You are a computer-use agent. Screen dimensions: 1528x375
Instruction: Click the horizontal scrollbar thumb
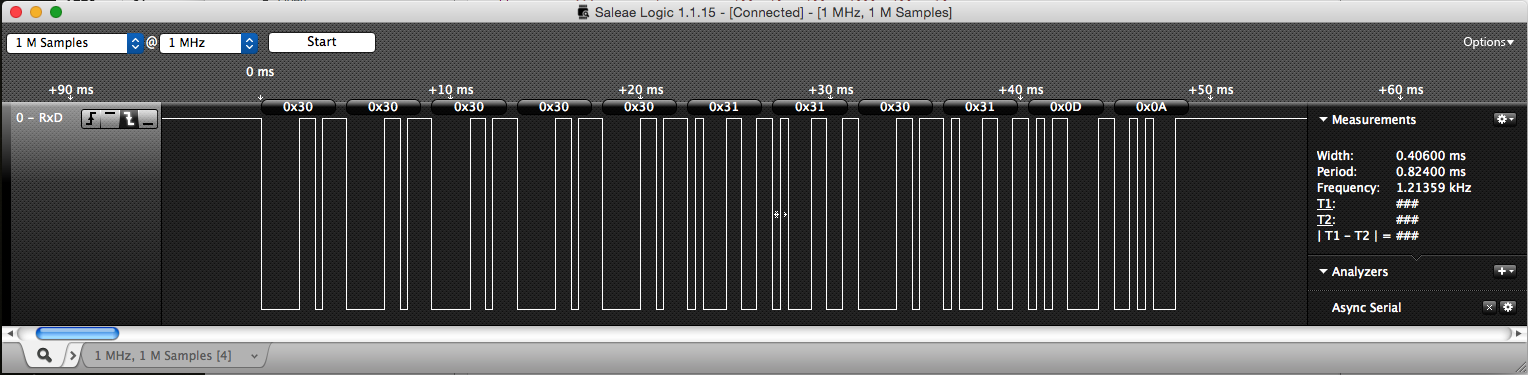point(77,333)
